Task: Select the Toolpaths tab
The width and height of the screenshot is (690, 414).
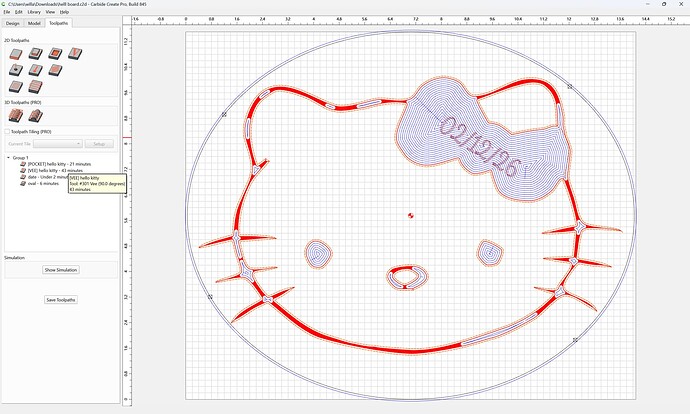Action: point(59,23)
